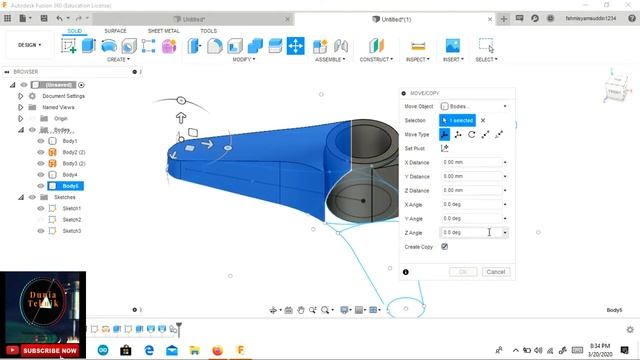Viewport: 640px width, 360px height.
Task: Select the Insert image icon
Action: point(453,46)
